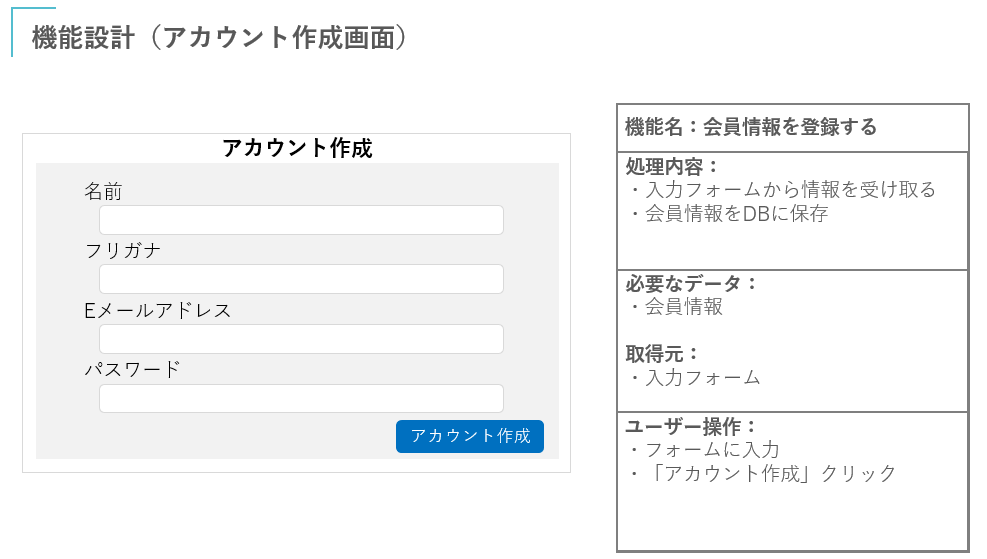Click the Eメールアドレス label
The image size is (987, 559).
158,310
